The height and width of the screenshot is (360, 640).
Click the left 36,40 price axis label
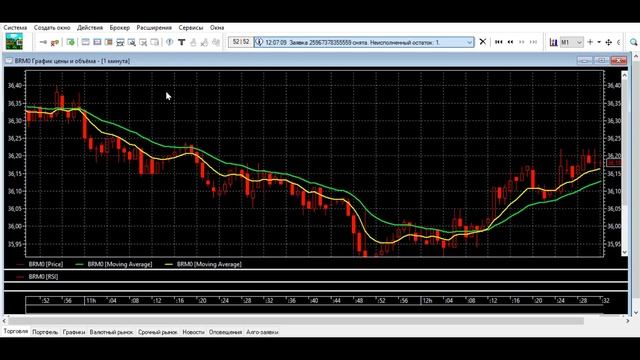pyautogui.click(x=16, y=86)
